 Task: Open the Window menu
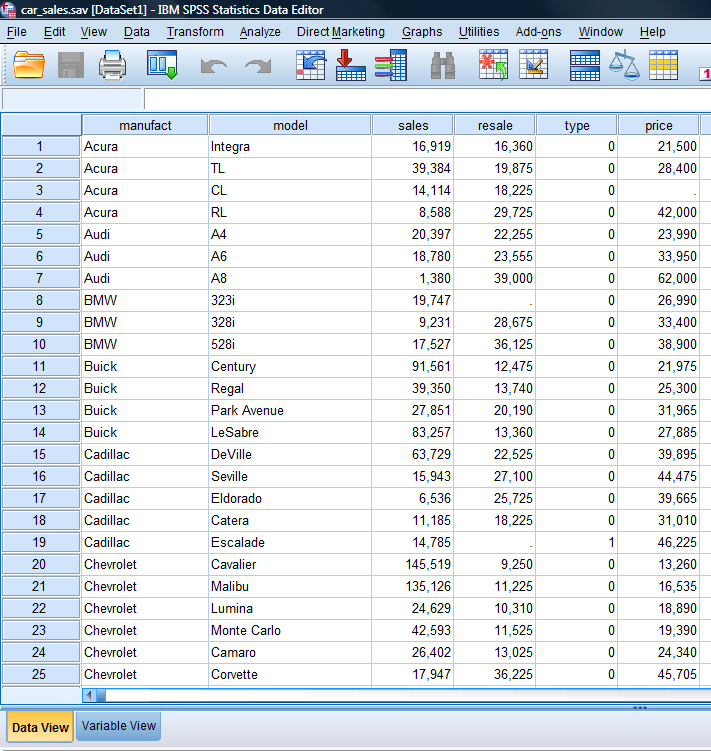click(601, 32)
